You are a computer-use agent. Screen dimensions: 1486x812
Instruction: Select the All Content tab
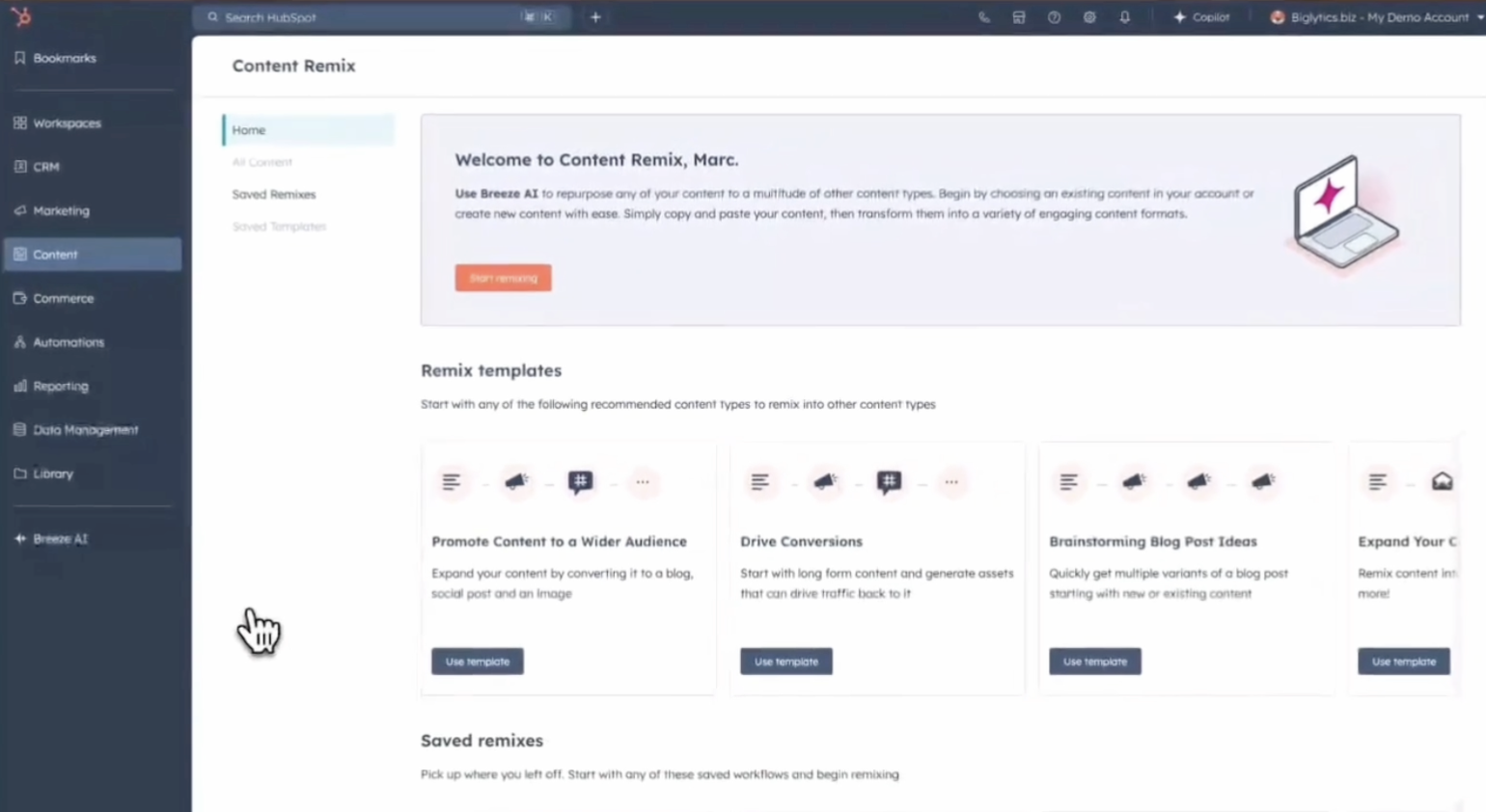pyautogui.click(x=261, y=162)
